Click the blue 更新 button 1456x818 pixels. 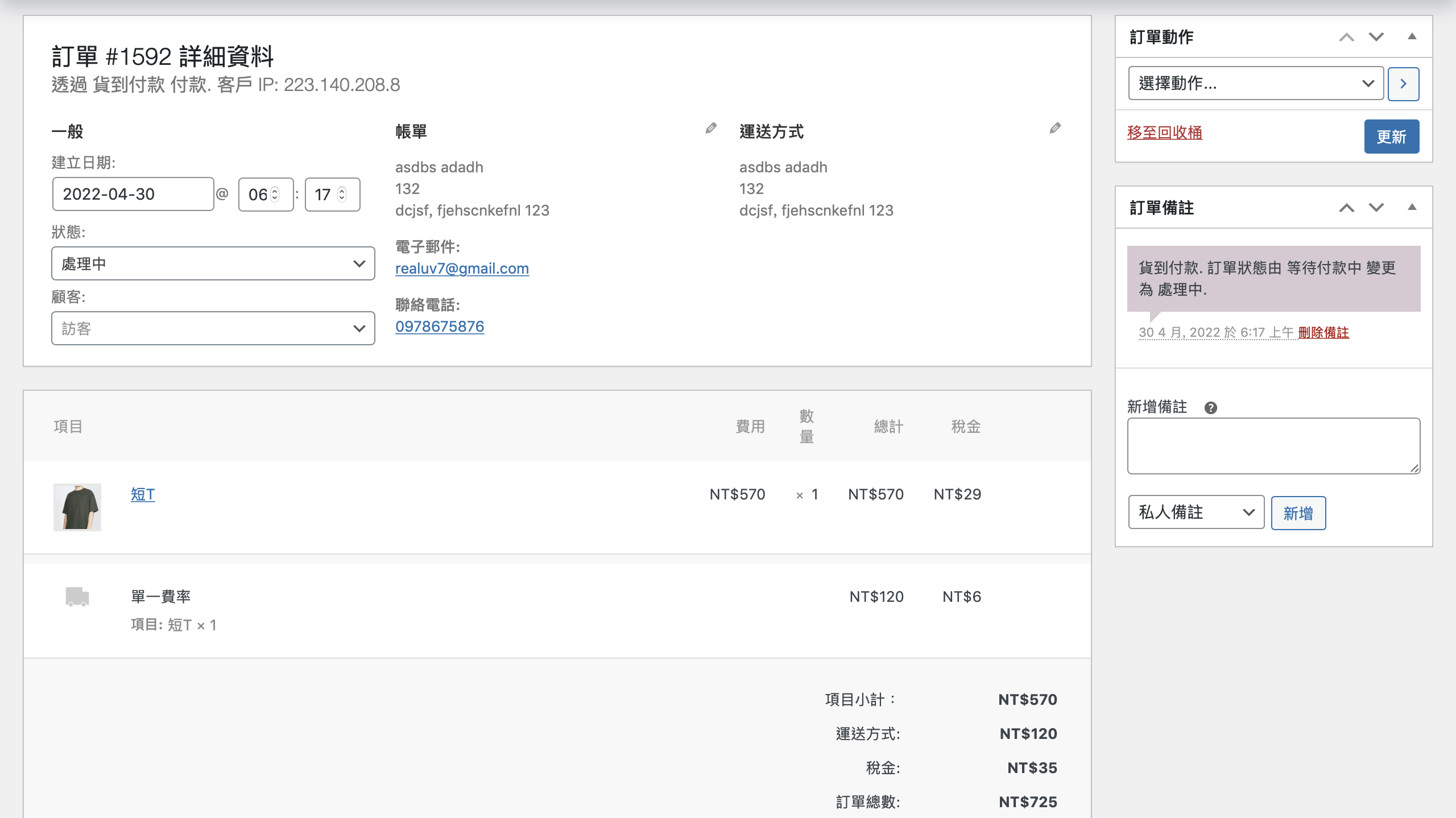tap(1391, 137)
